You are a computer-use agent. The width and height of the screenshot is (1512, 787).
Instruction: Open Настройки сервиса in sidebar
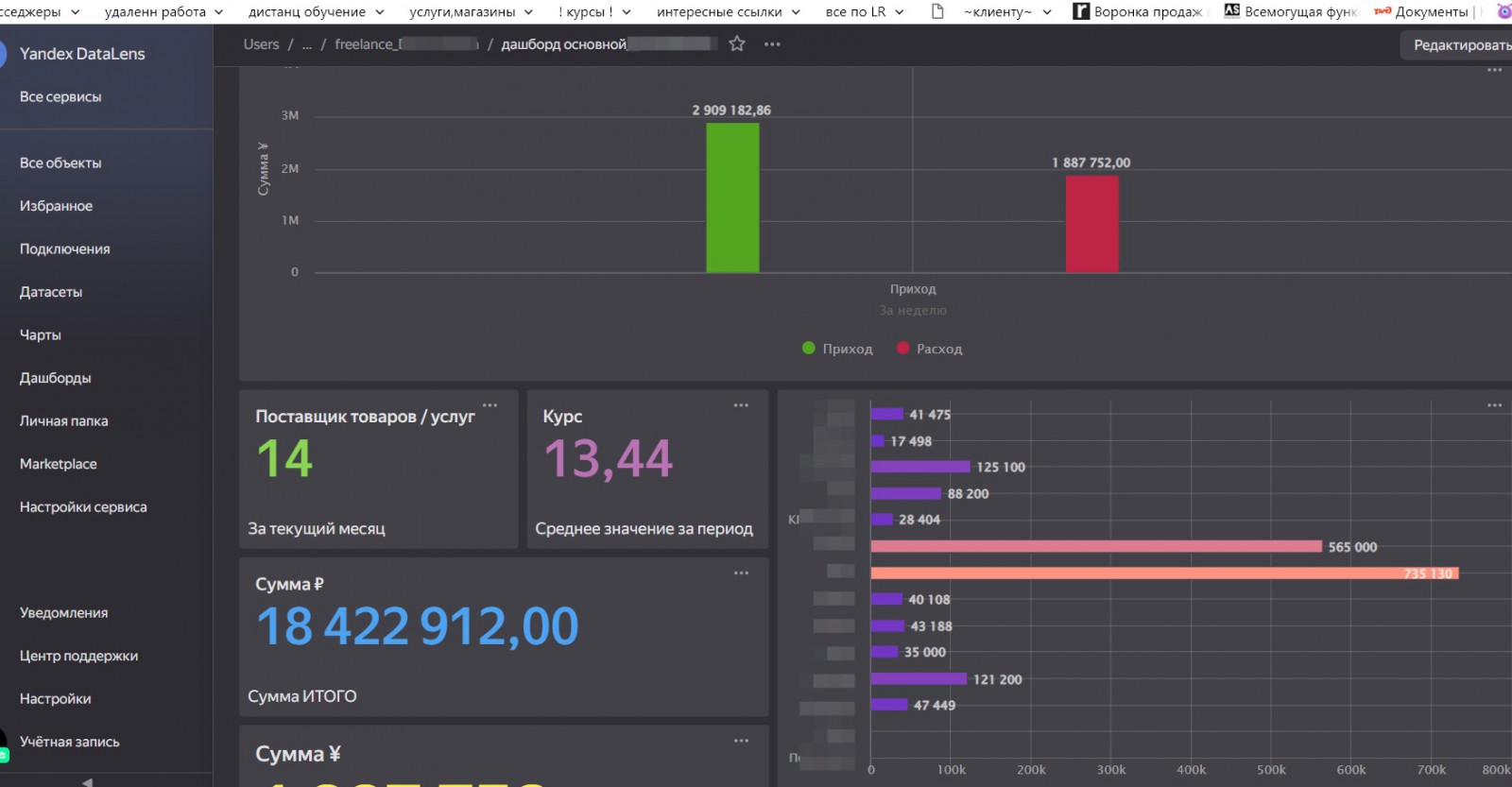coord(83,506)
